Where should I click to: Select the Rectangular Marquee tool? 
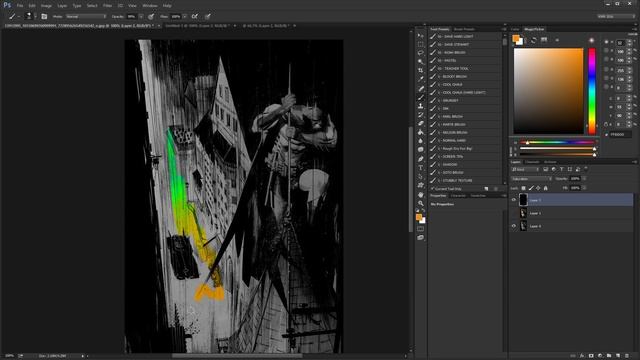420,44
